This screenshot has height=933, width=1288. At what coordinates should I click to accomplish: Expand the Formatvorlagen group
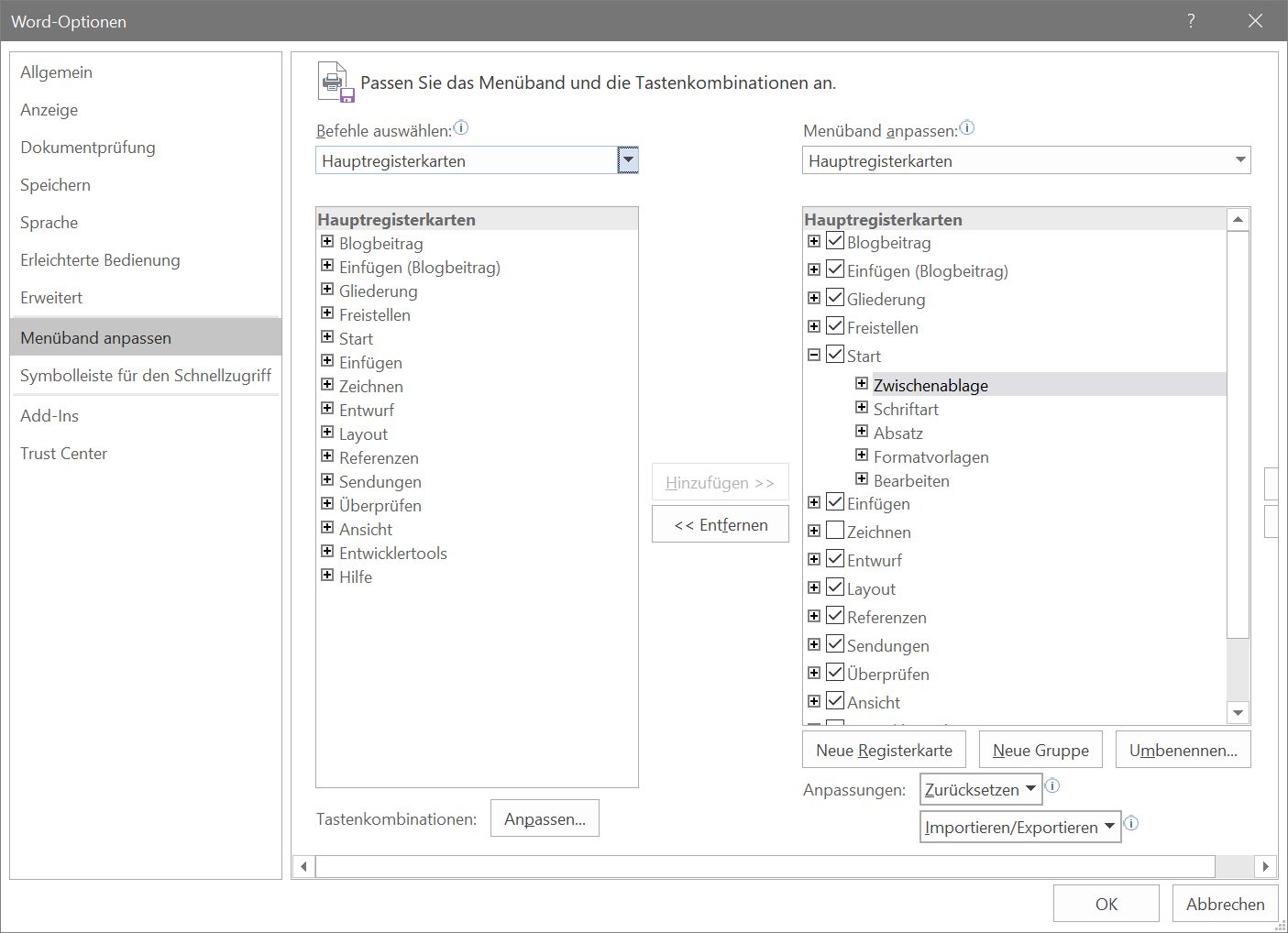coord(862,455)
